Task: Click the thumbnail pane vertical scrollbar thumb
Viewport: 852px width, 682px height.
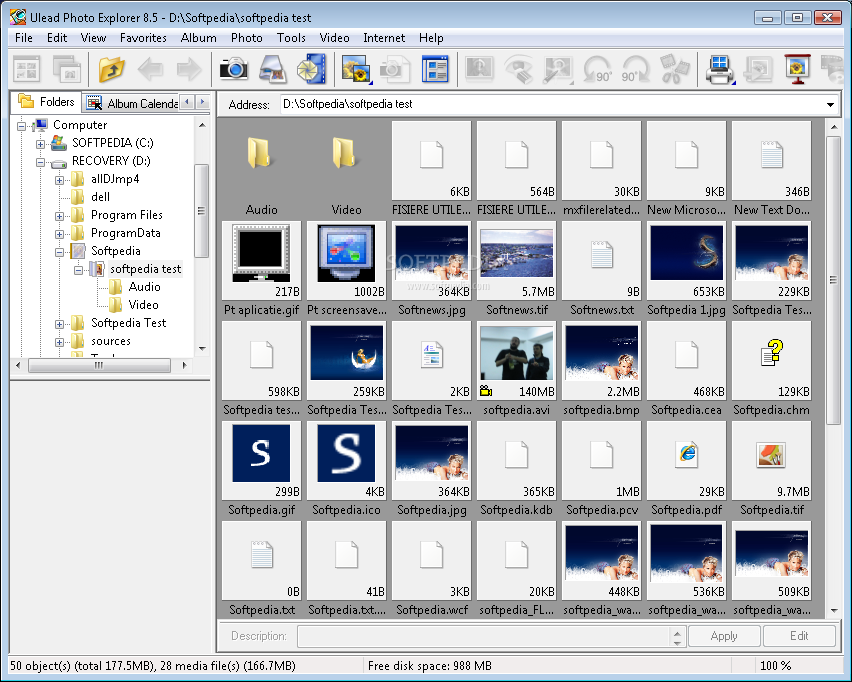Action: click(833, 280)
